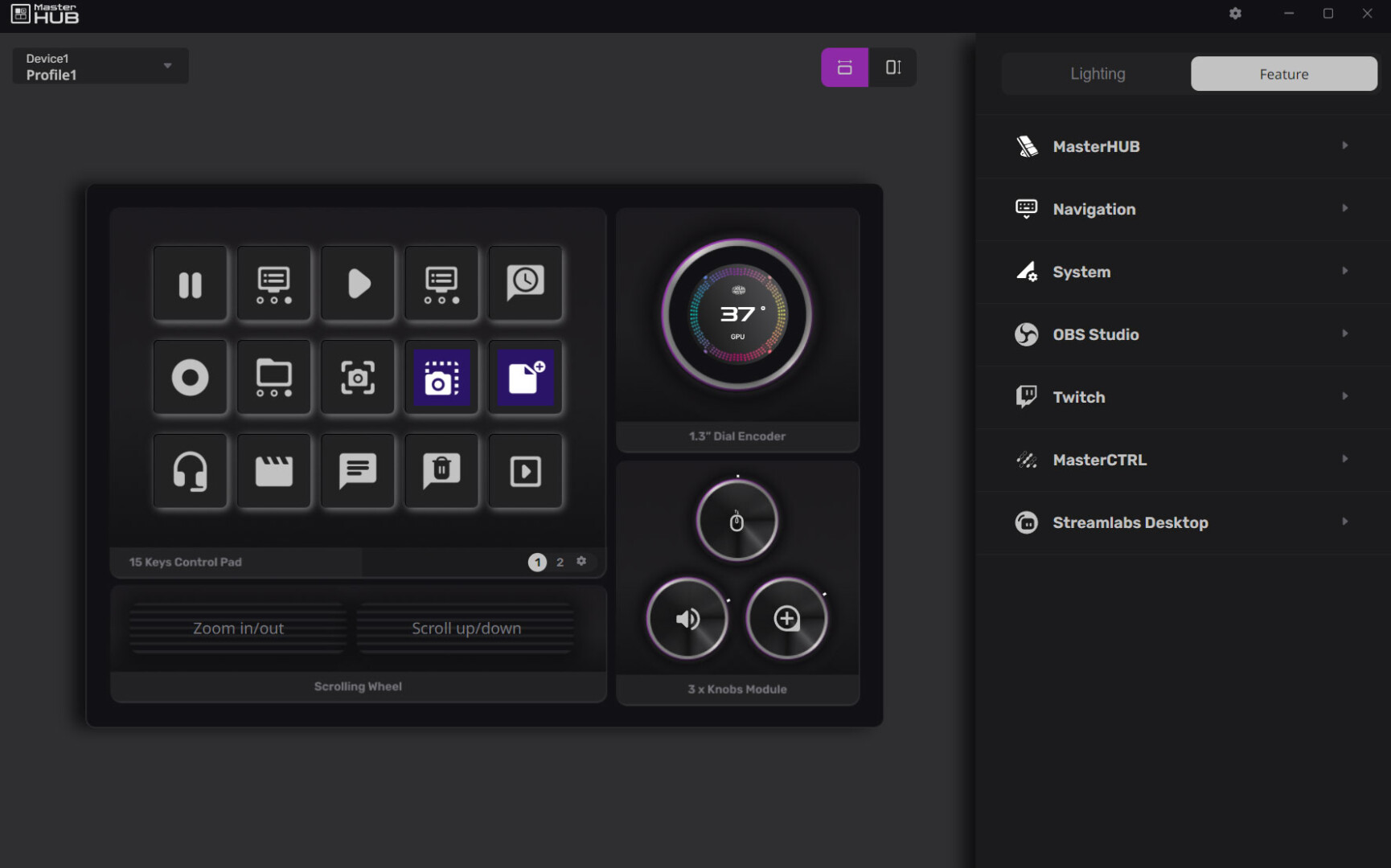The image size is (1391, 868).
Task: Open the OBS Studio feature settings
Action: 1182,334
